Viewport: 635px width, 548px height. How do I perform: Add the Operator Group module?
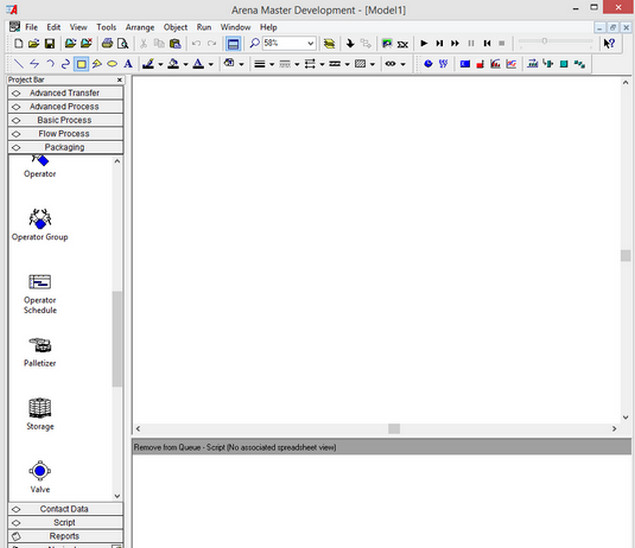[40, 225]
